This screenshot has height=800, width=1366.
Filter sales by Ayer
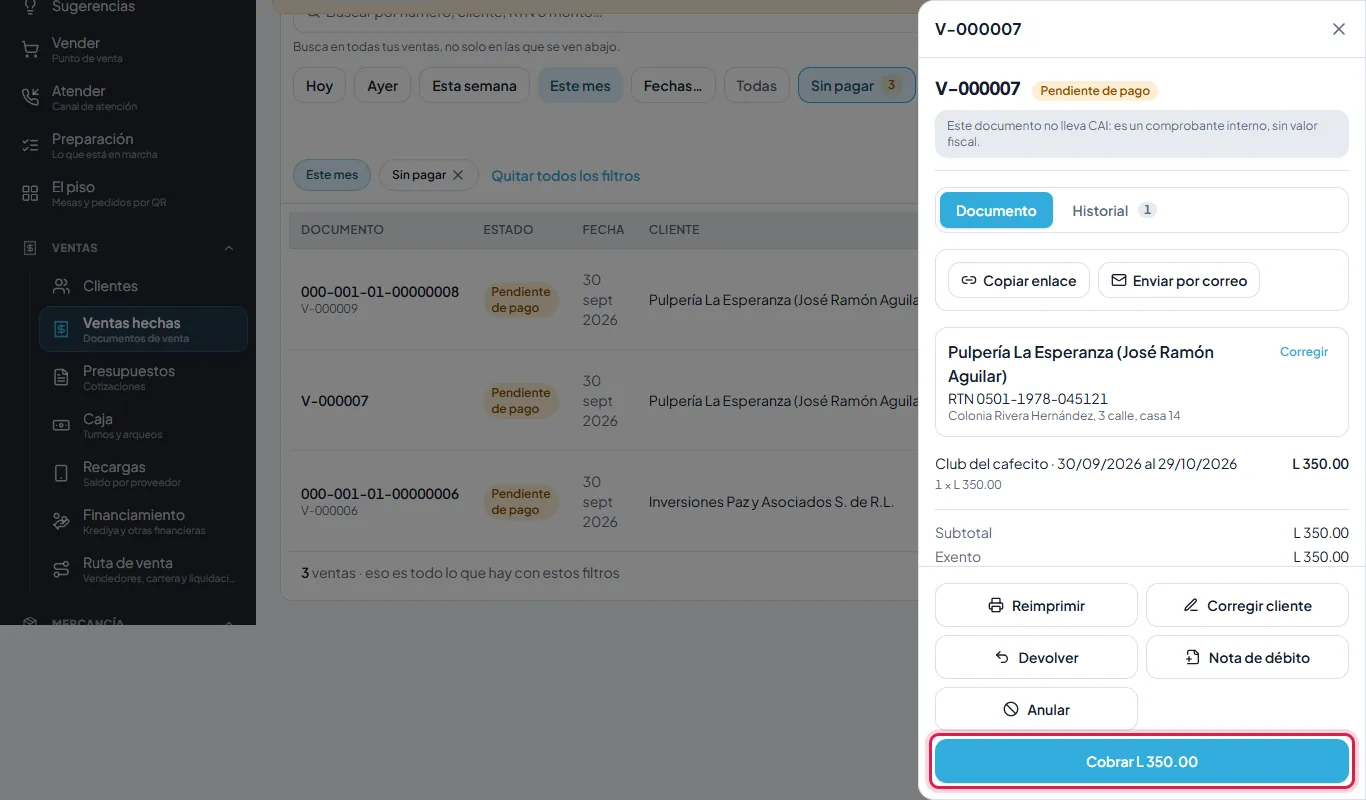[x=382, y=86]
